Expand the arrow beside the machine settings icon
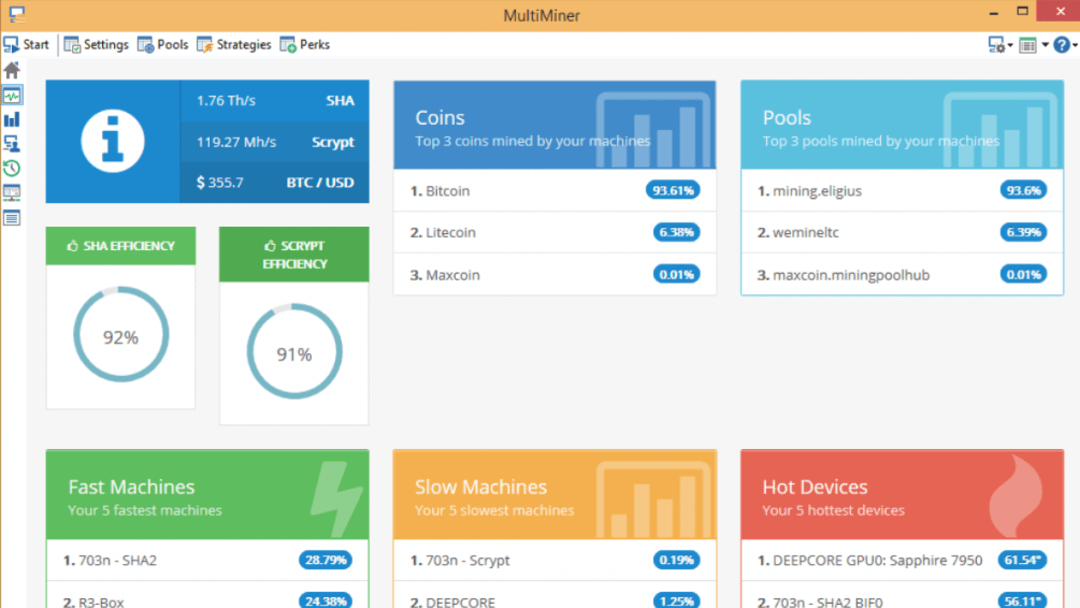Viewport: 1080px width, 608px height. tap(1010, 45)
